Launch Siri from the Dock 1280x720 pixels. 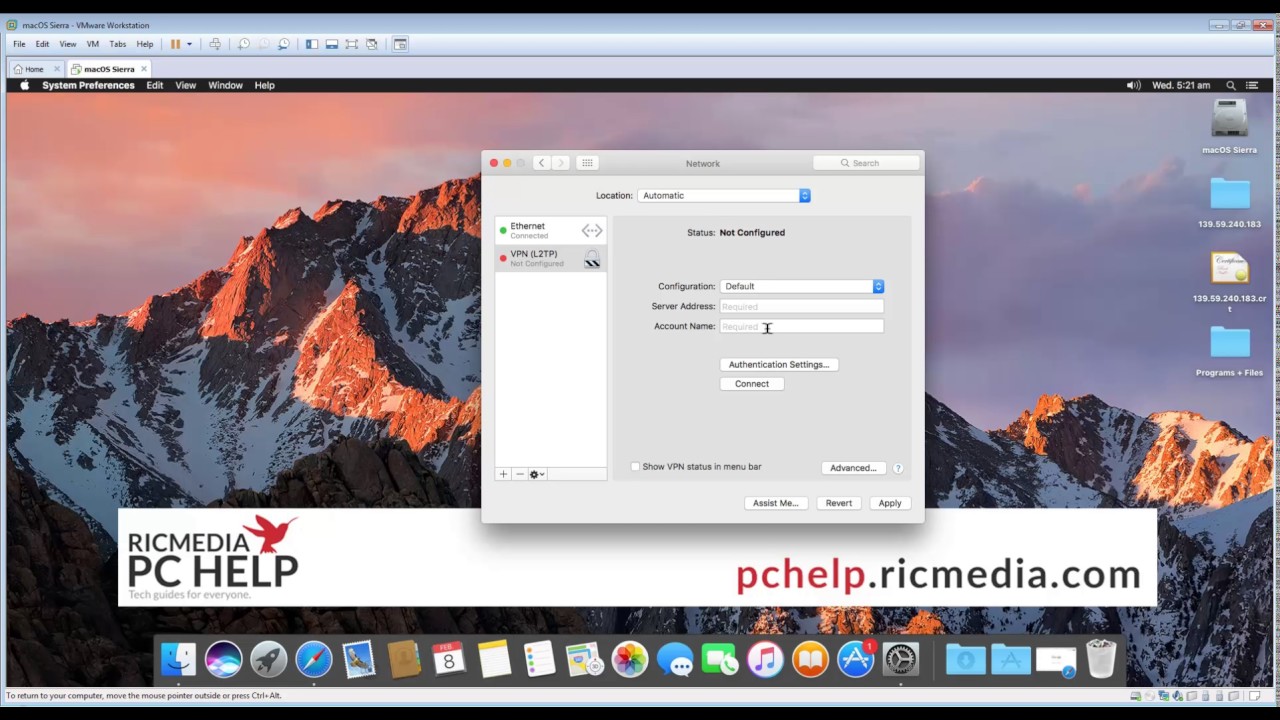point(223,660)
